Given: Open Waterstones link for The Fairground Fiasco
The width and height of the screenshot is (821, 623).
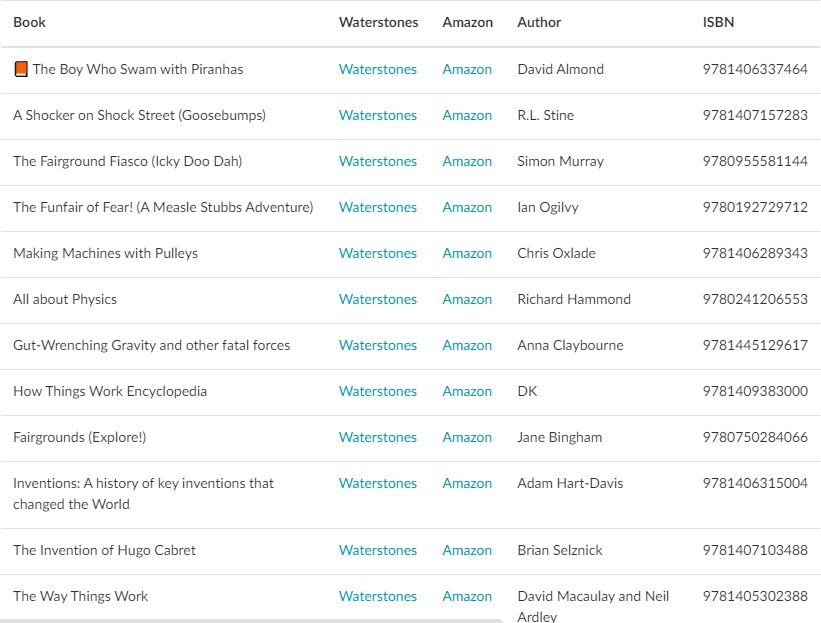Looking at the screenshot, I should [378, 161].
